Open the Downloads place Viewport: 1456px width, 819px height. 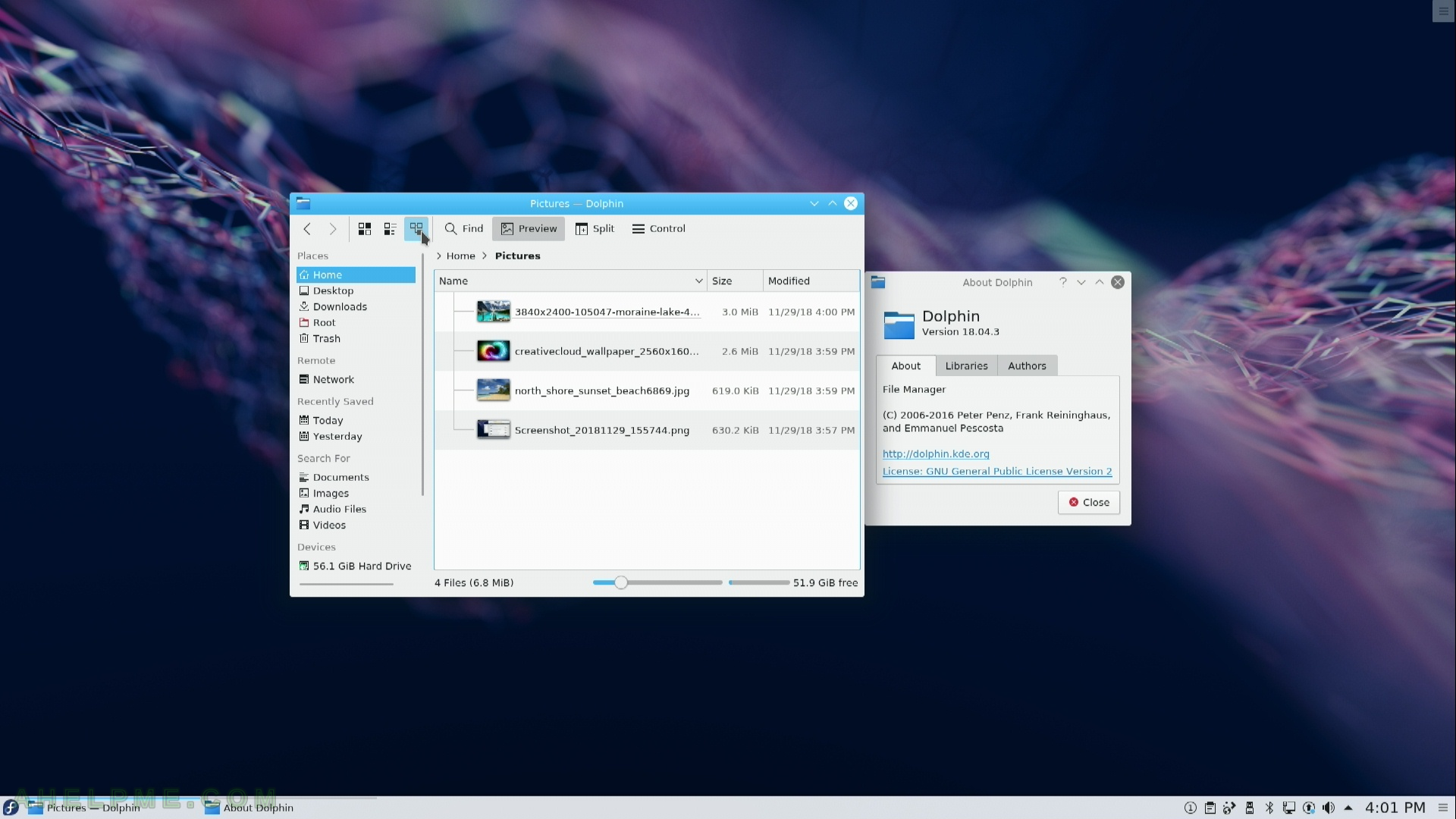click(x=356, y=306)
